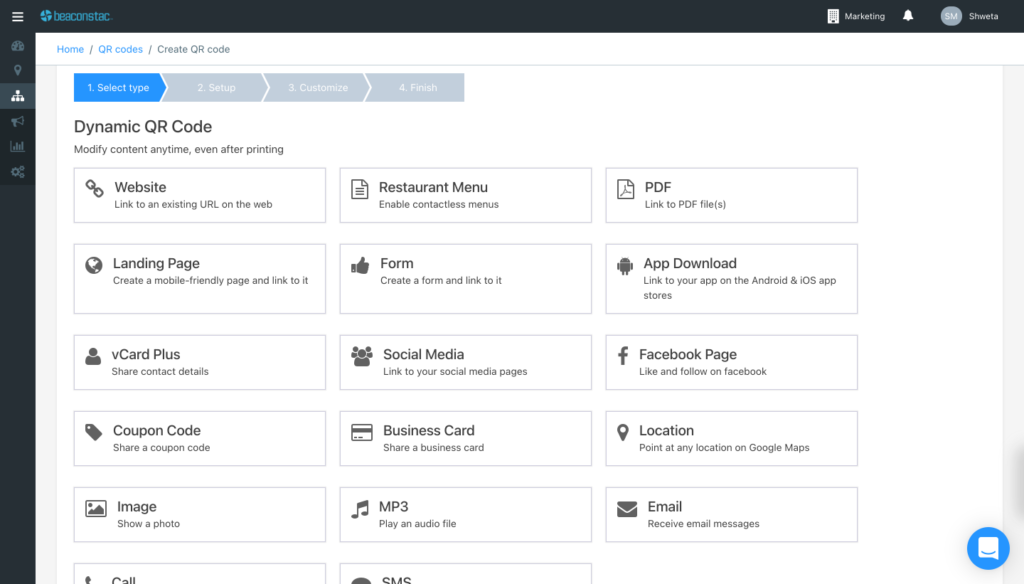1024x584 pixels.
Task: Choose the Image title text
Action: pyautogui.click(x=136, y=507)
